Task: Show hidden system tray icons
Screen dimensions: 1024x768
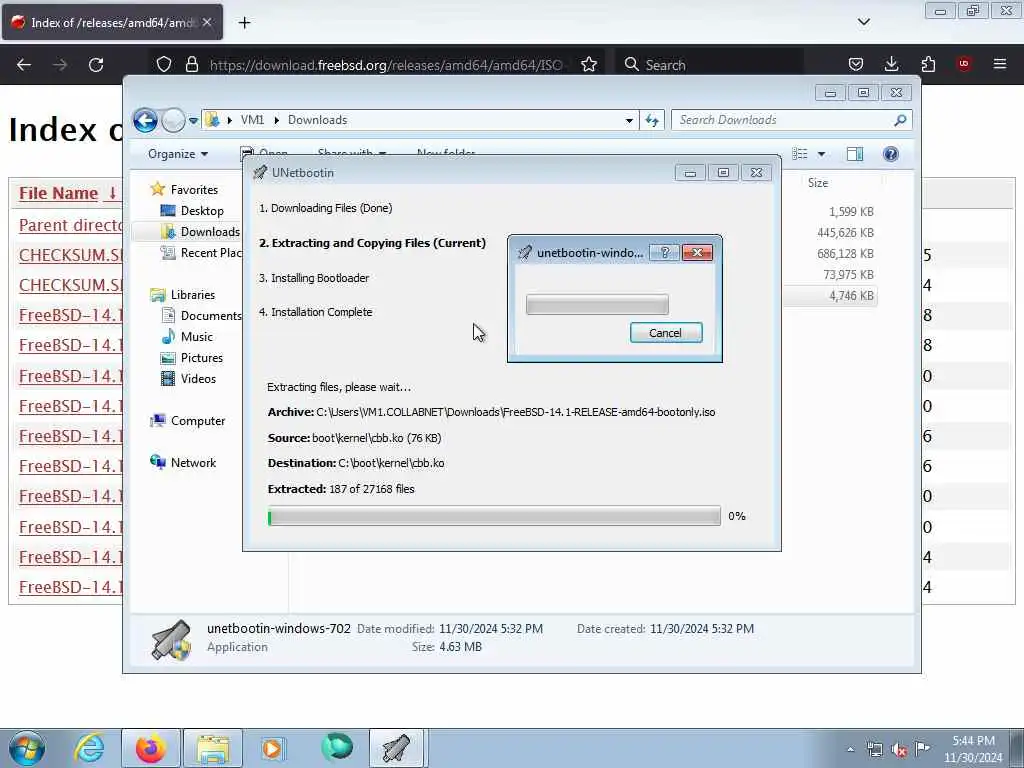Action: point(850,750)
